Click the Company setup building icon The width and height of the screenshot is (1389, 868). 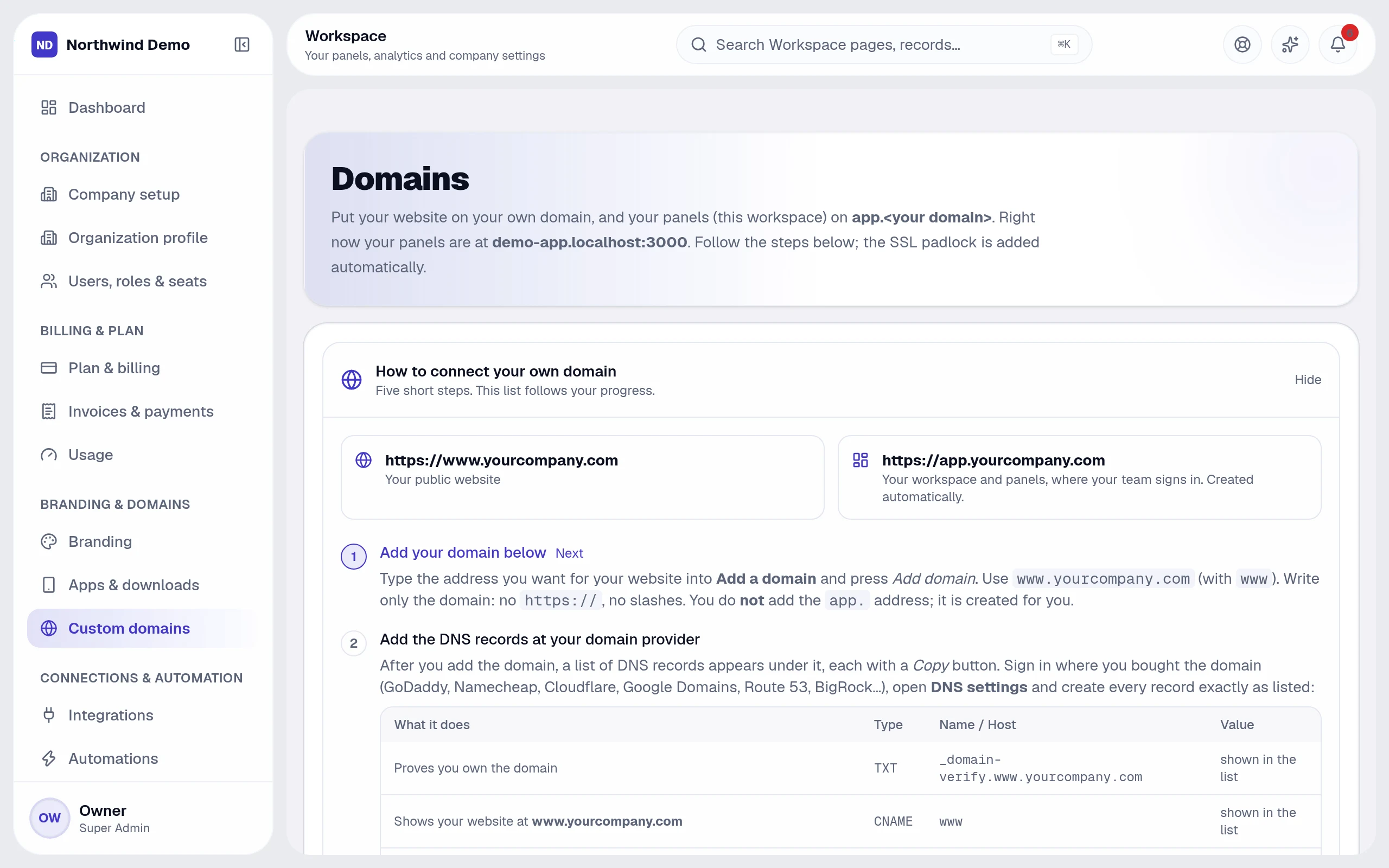(49, 194)
